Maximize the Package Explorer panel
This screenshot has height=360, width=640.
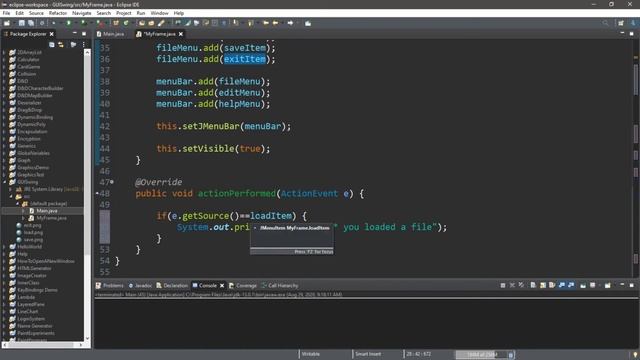84,33
